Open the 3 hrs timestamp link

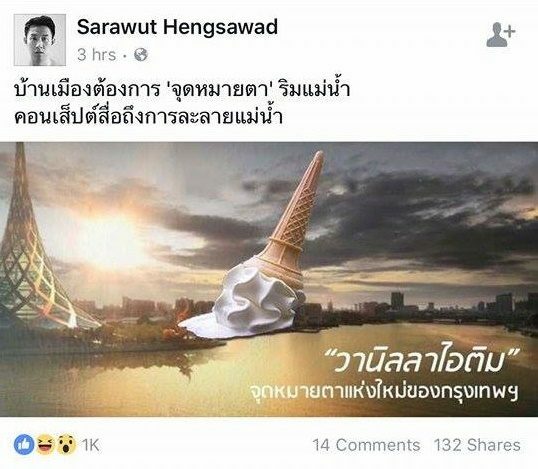click(96, 55)
